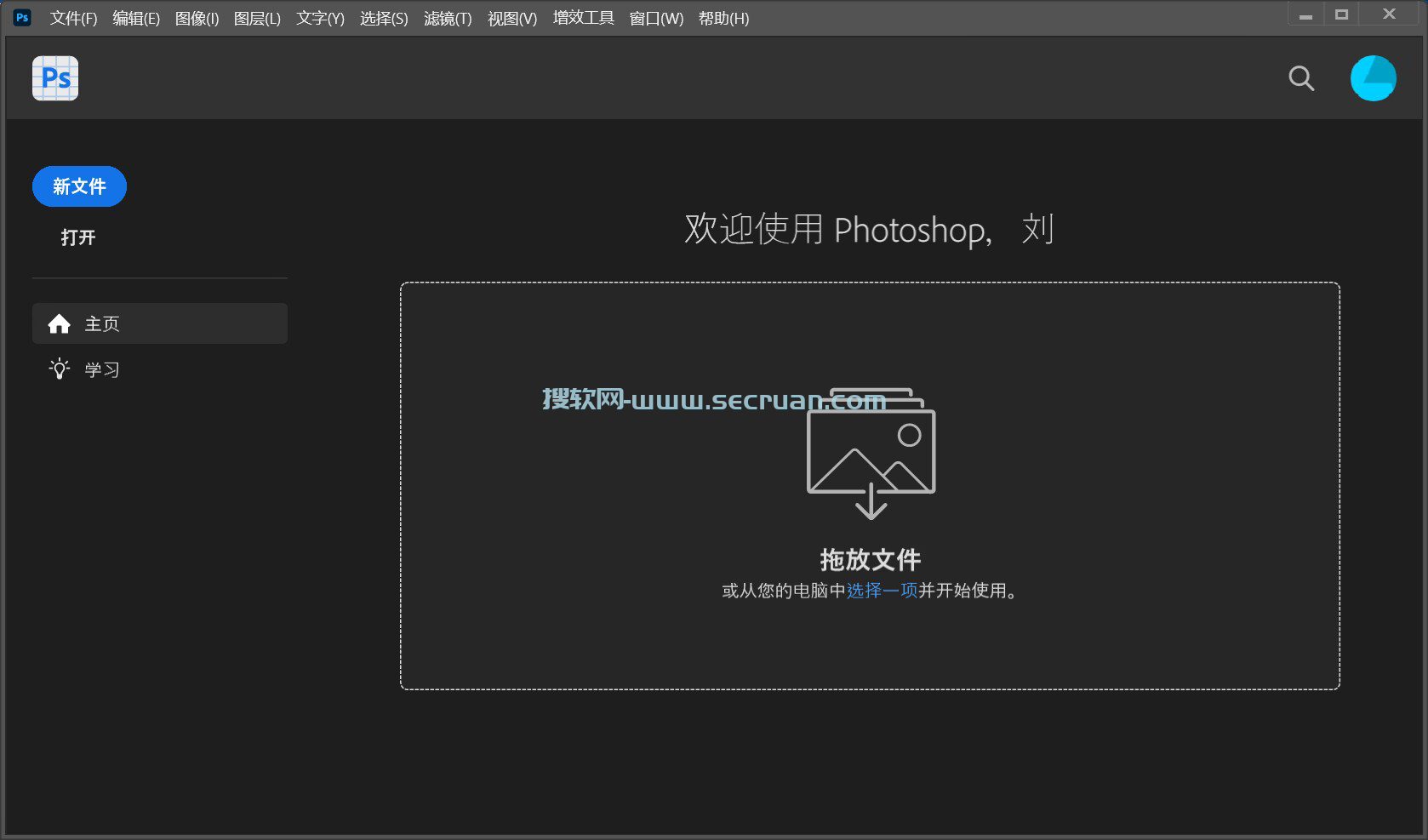Click the lightbulb icon beside 学习
Image resolution: width=1428 pixels, height=840 pixels.
(x=59, y=369)
